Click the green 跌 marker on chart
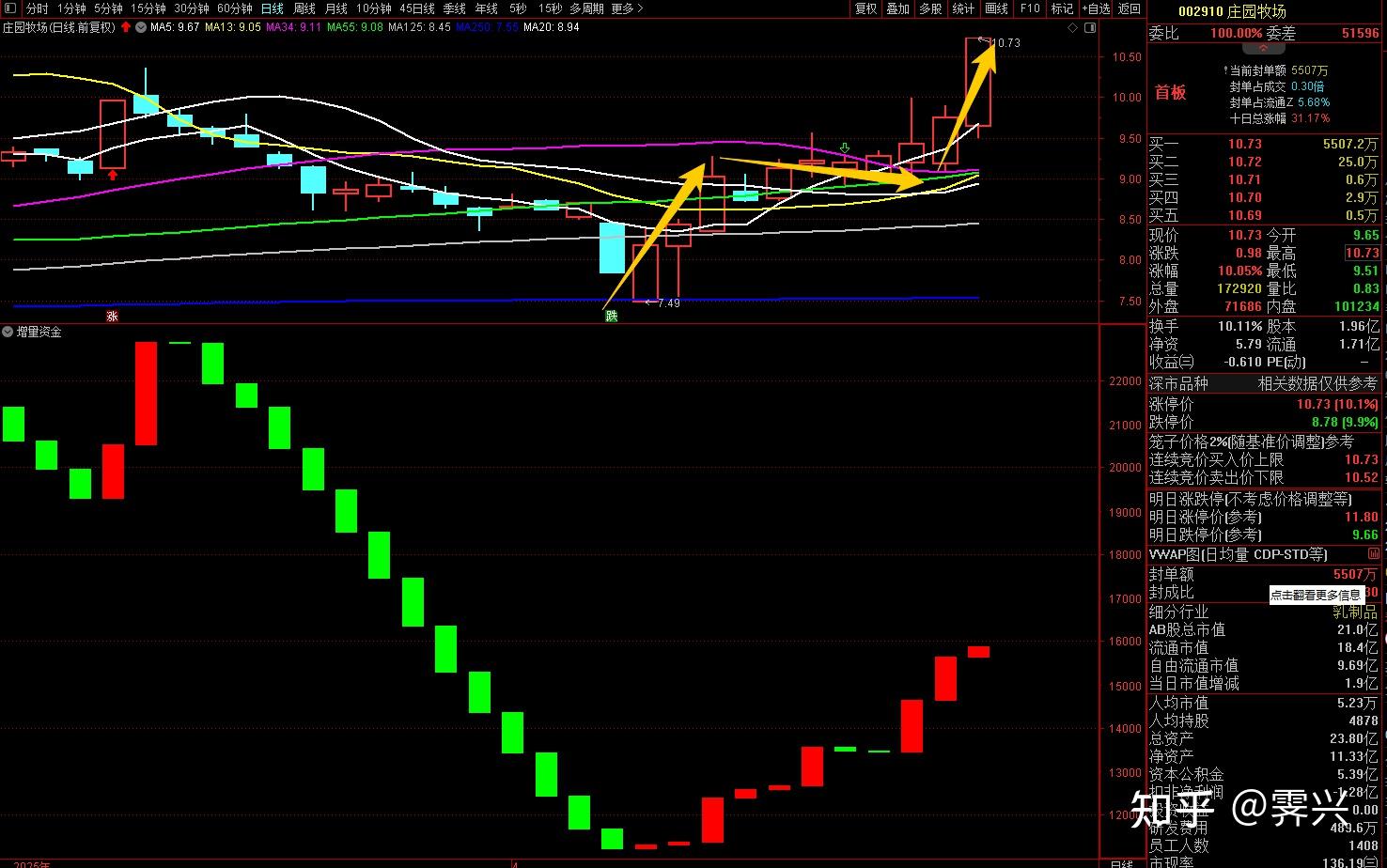 (612, 316)
